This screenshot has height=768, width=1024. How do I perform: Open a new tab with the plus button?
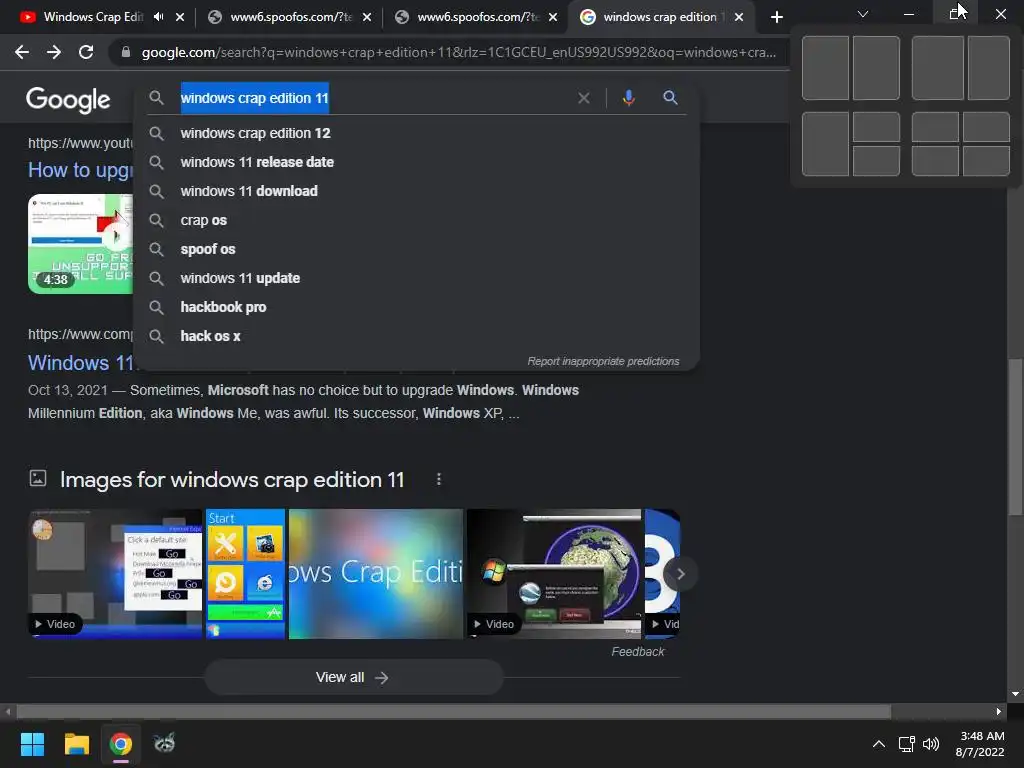click(776, 17)
